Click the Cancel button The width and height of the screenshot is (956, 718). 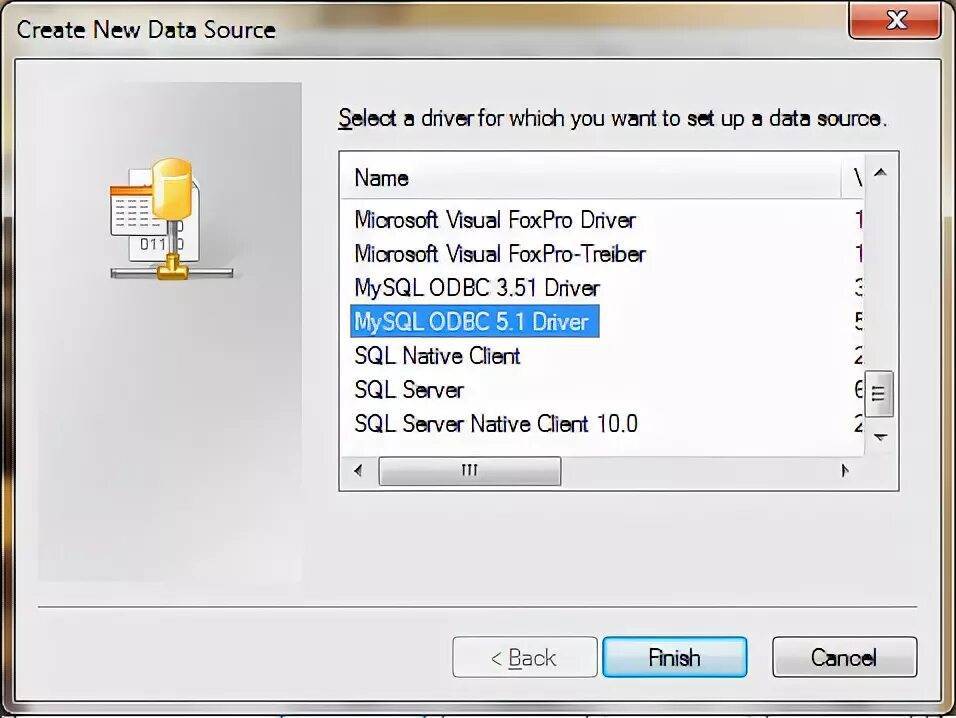point(844,657)
